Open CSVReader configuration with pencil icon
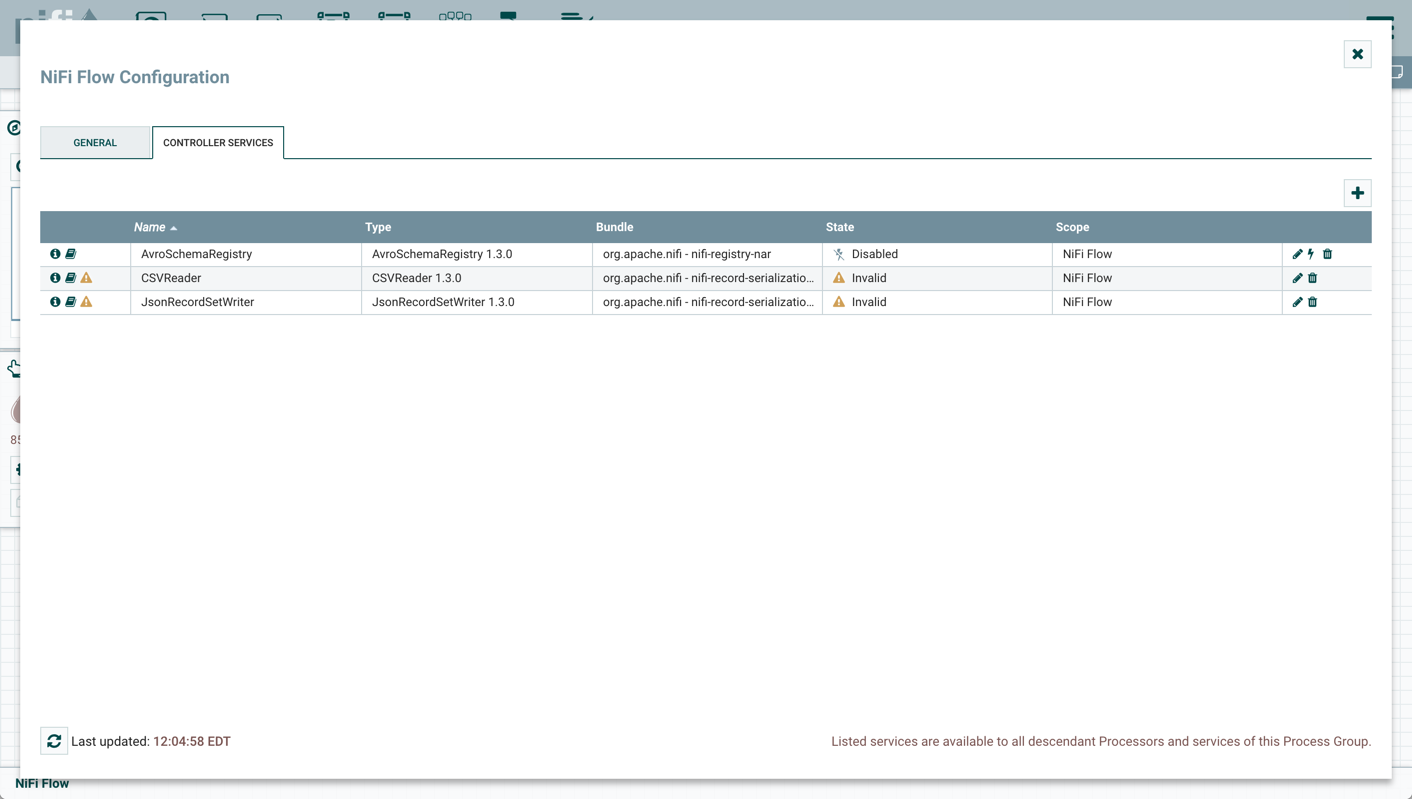 coord(1297,278)
